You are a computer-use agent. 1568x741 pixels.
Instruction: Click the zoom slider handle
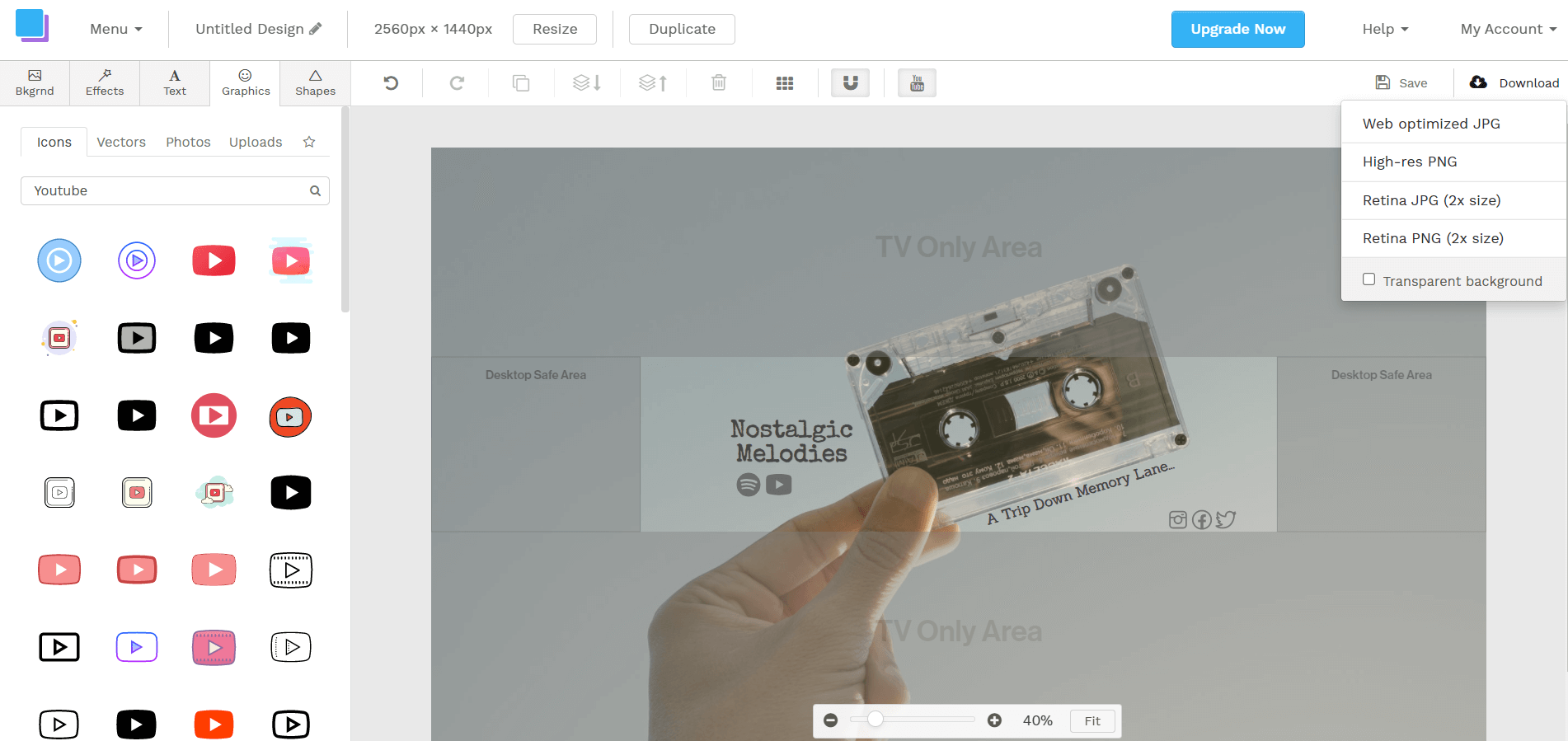click(876, 720)
